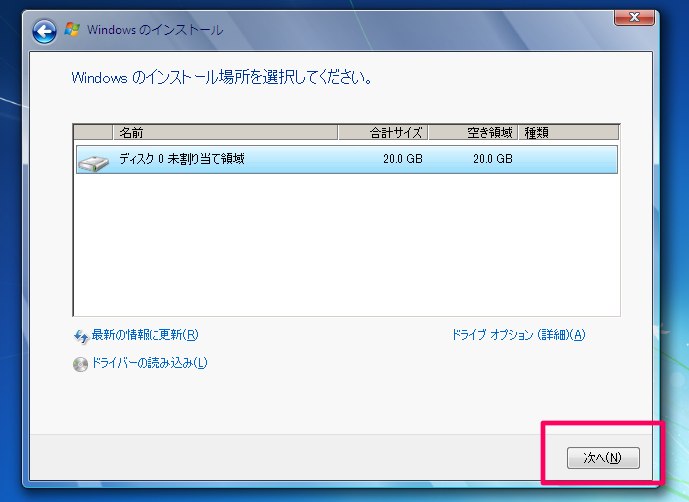
Task: Click the CD disc icon beside ドライバーの読み込み
Action: point(80,364)
